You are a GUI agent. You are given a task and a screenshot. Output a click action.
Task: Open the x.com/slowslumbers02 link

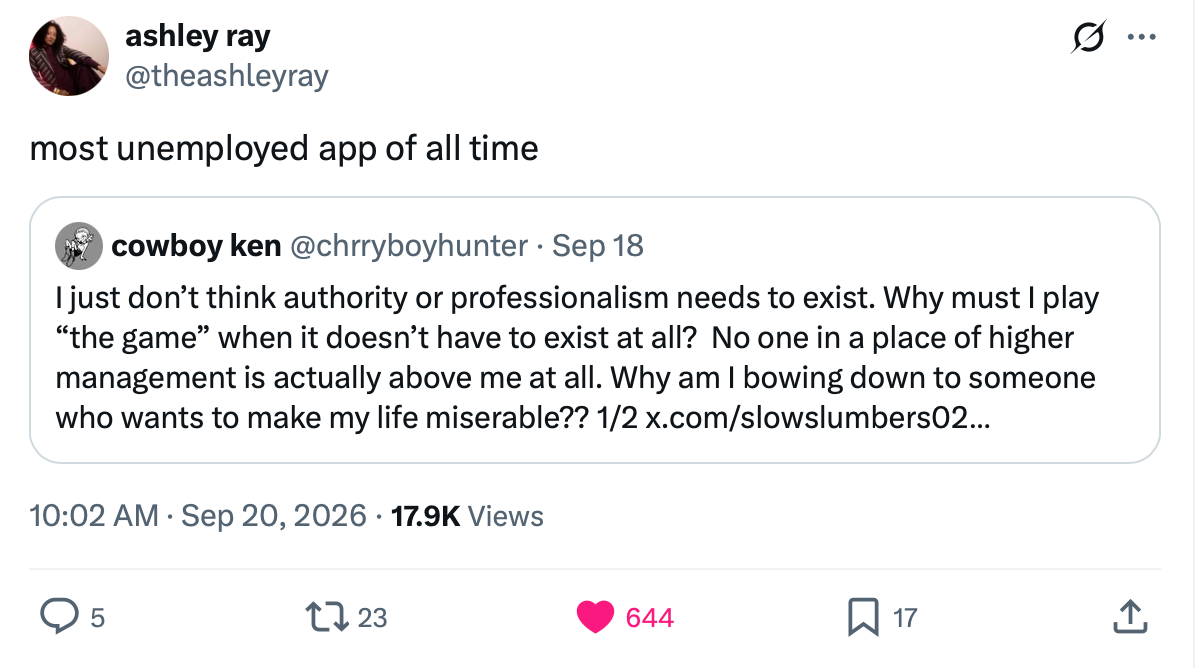coord(818,418)
